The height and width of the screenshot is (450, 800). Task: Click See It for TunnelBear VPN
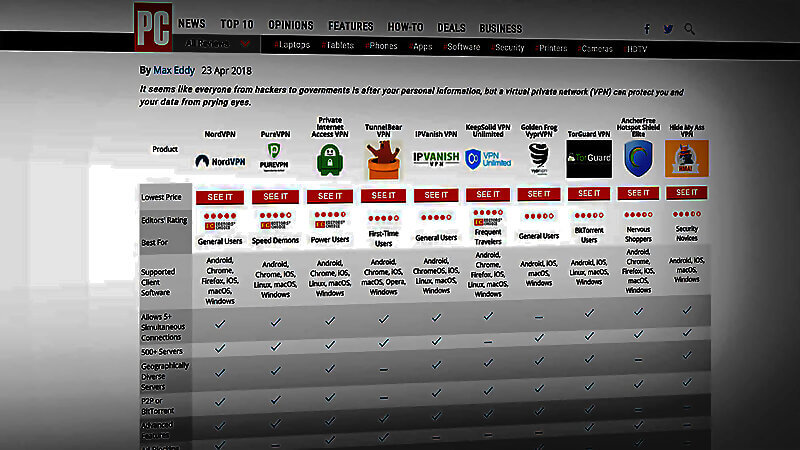(x=383, y=195)
